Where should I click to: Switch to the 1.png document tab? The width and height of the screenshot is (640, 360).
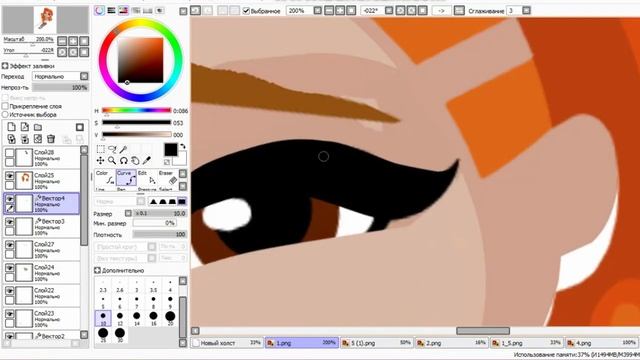302,343
